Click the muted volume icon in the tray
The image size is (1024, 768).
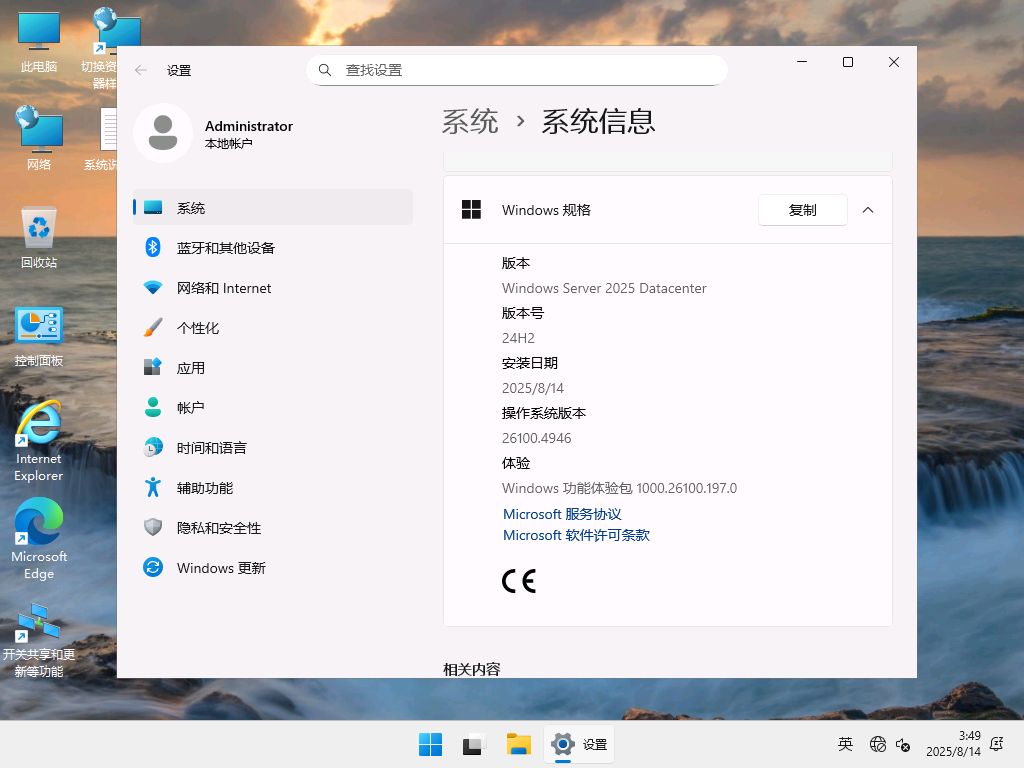903,744
